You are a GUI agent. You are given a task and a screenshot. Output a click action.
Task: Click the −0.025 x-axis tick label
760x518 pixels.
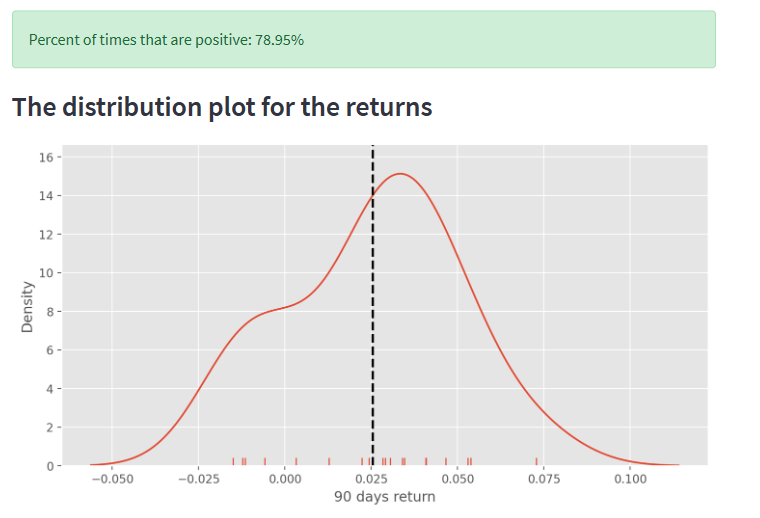(199, 479)
